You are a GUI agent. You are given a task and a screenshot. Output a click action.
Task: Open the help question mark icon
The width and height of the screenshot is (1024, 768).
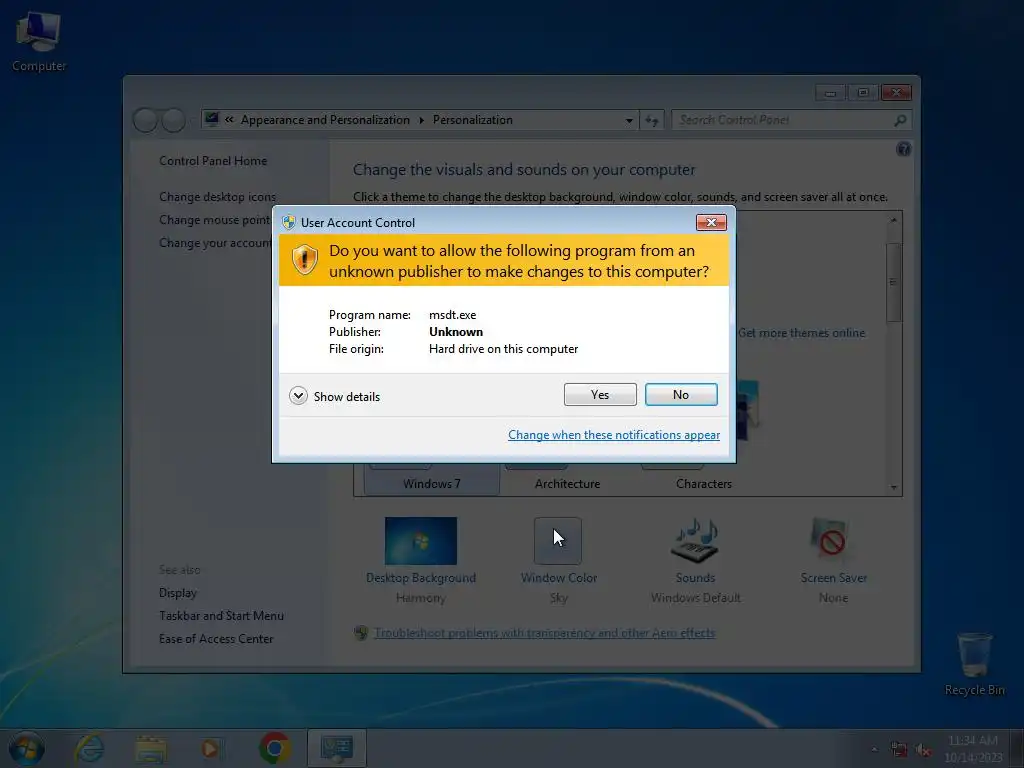pyautogui.click(x=903, y=149)
